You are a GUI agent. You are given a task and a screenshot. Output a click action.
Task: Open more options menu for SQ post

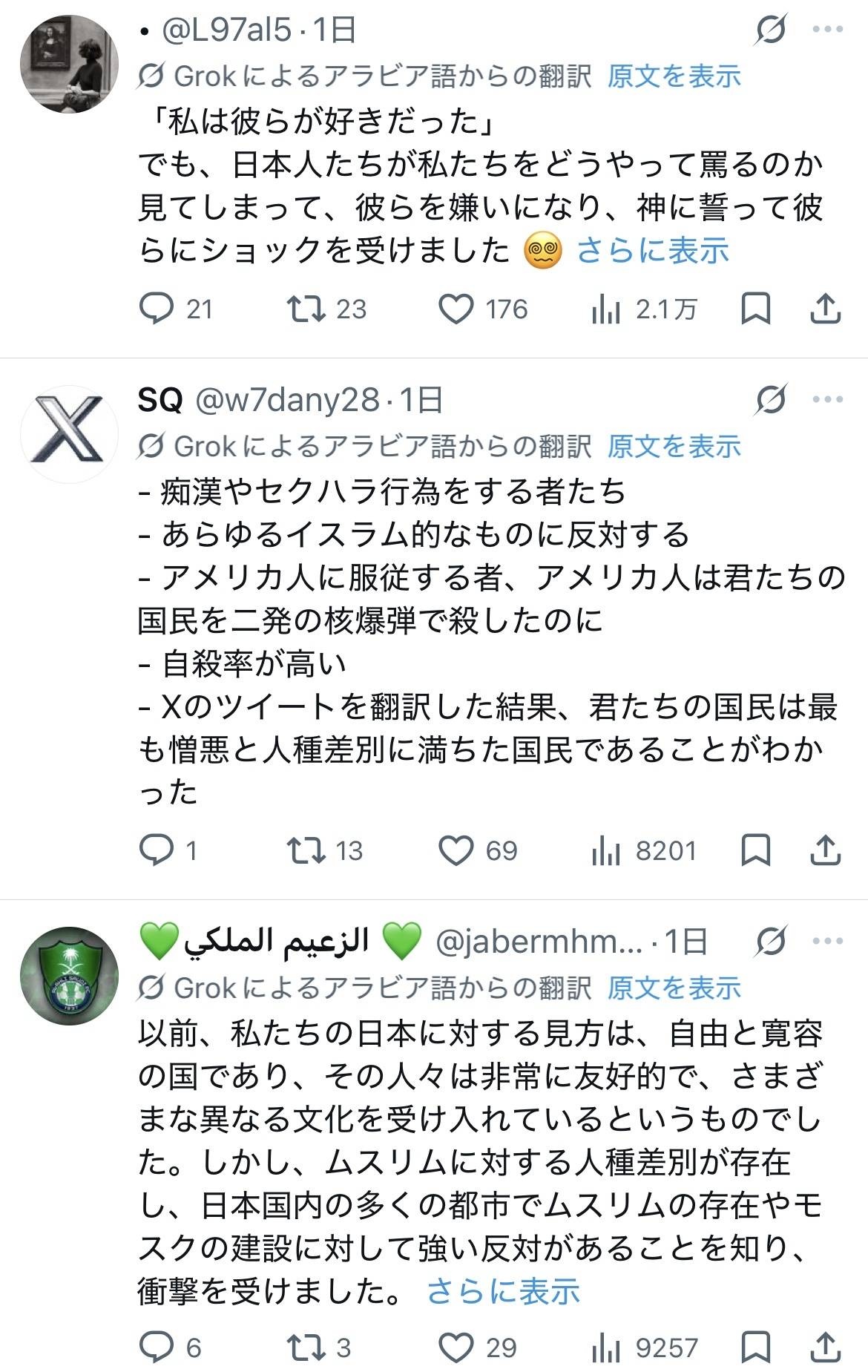pyautogui.click(x=828, y=401)
